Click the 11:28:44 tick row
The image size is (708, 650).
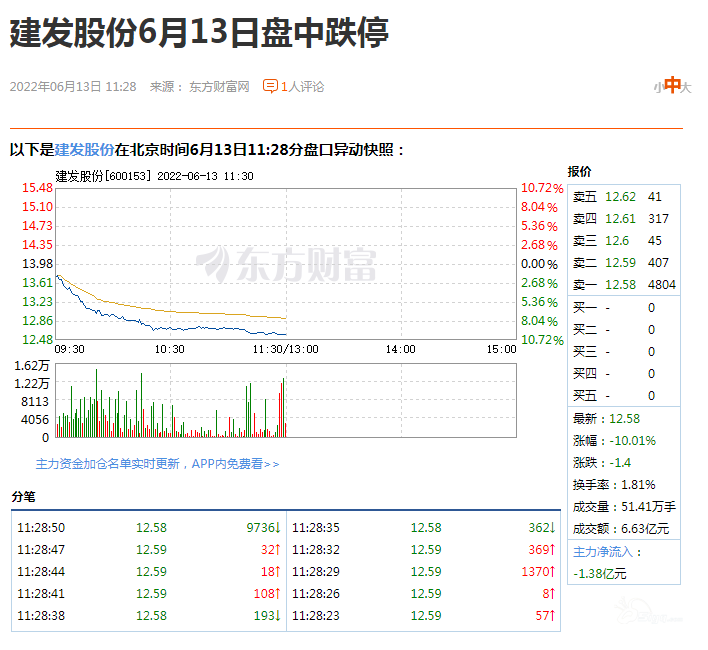149,572
